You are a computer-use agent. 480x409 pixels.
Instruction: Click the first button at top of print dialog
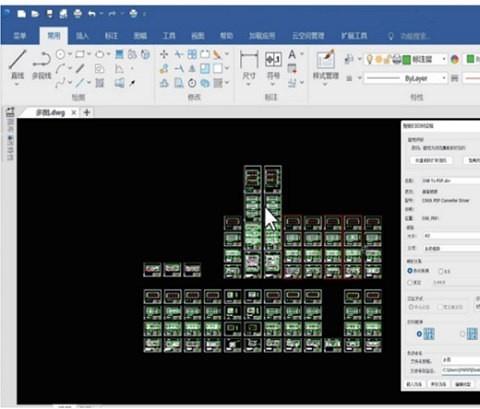click(431, 160)
